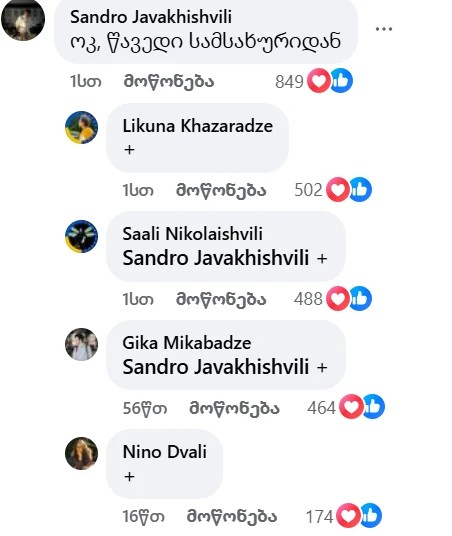Open tagged Sandro Javakhishvili in Saali's reply
The width and height of the screenshot is (452, 536).
click(216, 258)
